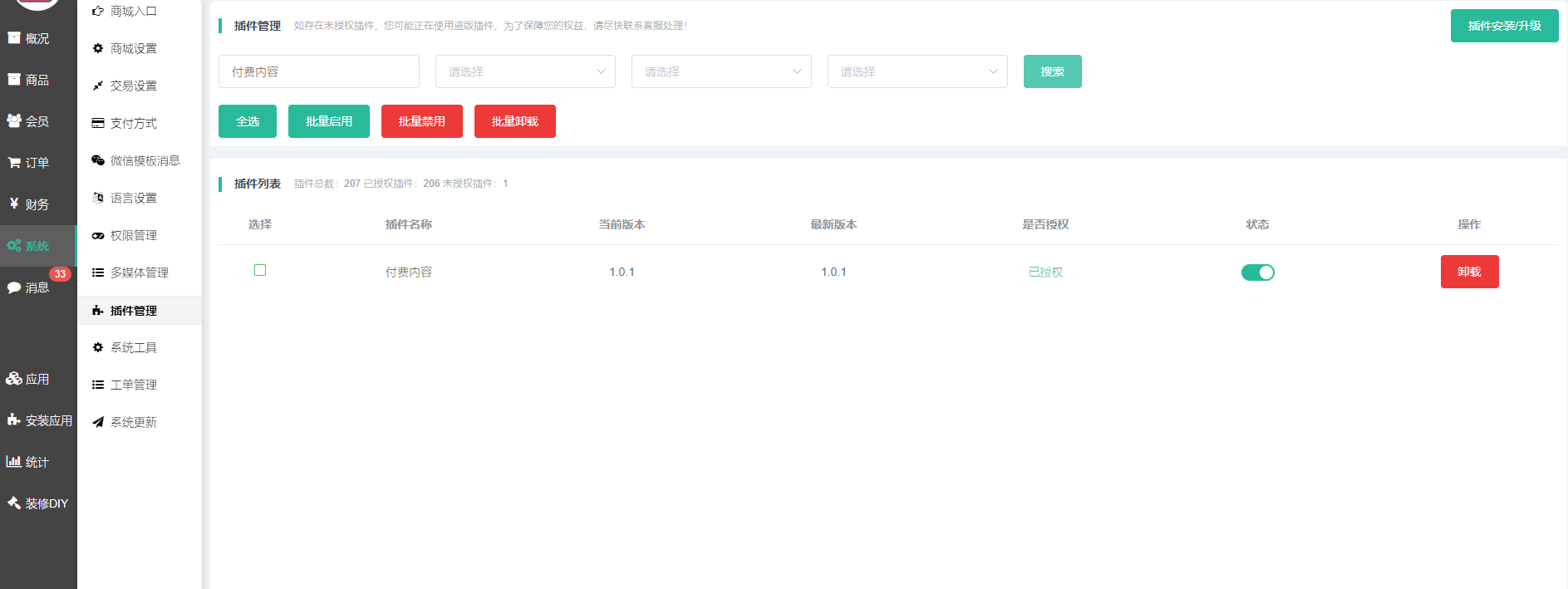Click the 微信模板消息 WeChat icon

pyautogui.click(x=98, y=160)
